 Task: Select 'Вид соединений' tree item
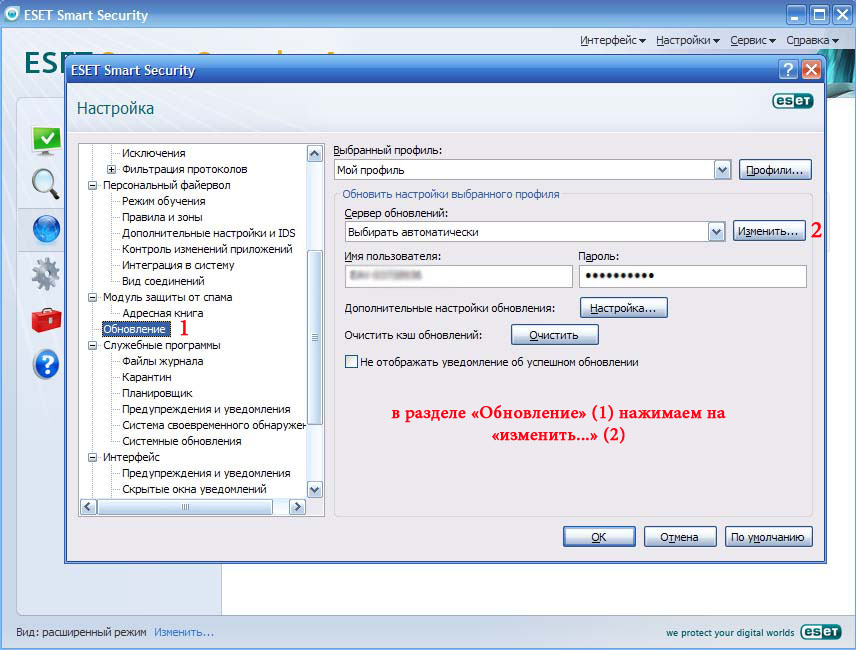click(163, 281)
